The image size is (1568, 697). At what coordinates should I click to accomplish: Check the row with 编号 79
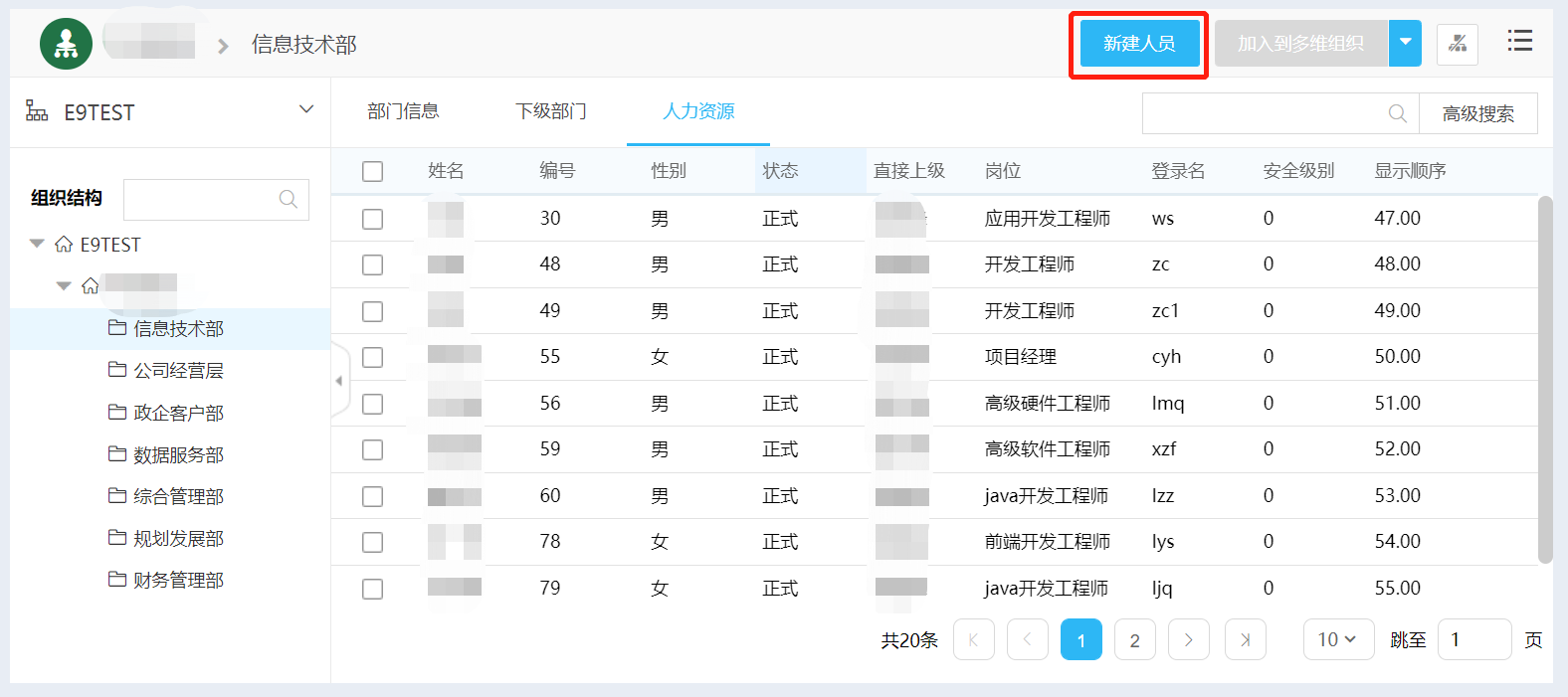(373, 589)
